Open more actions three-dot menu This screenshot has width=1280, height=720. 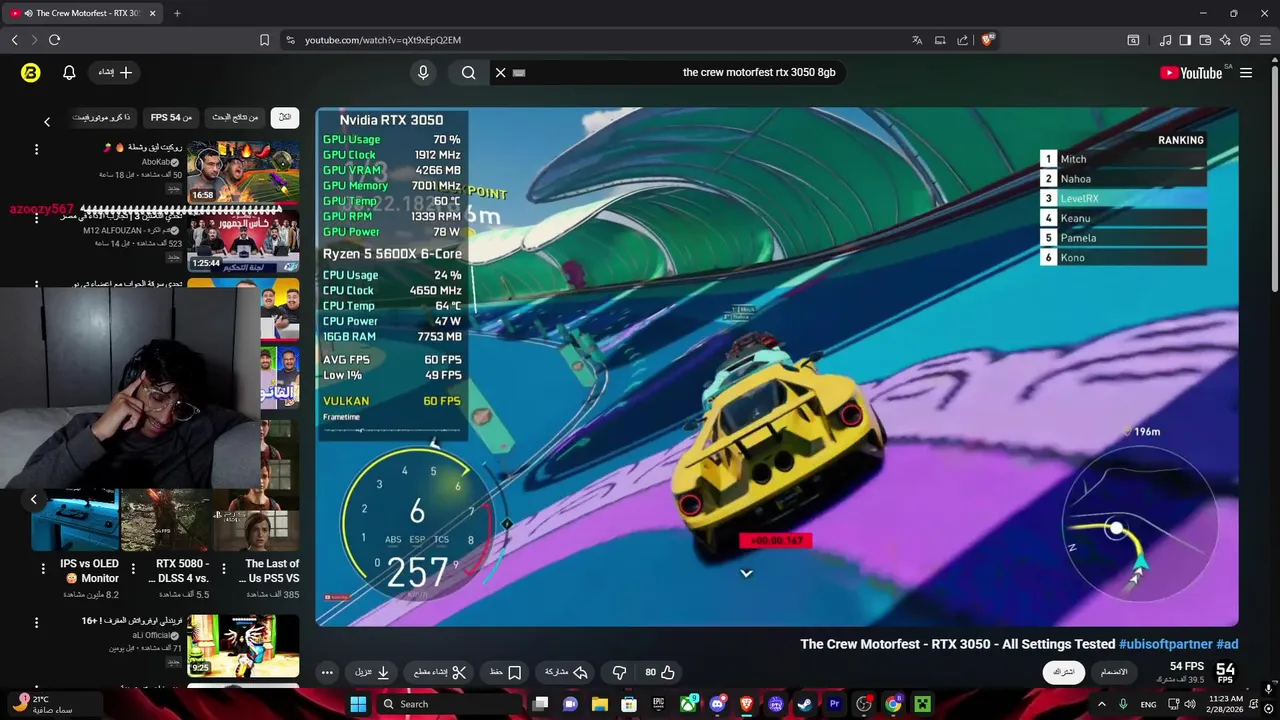(327, 672)
